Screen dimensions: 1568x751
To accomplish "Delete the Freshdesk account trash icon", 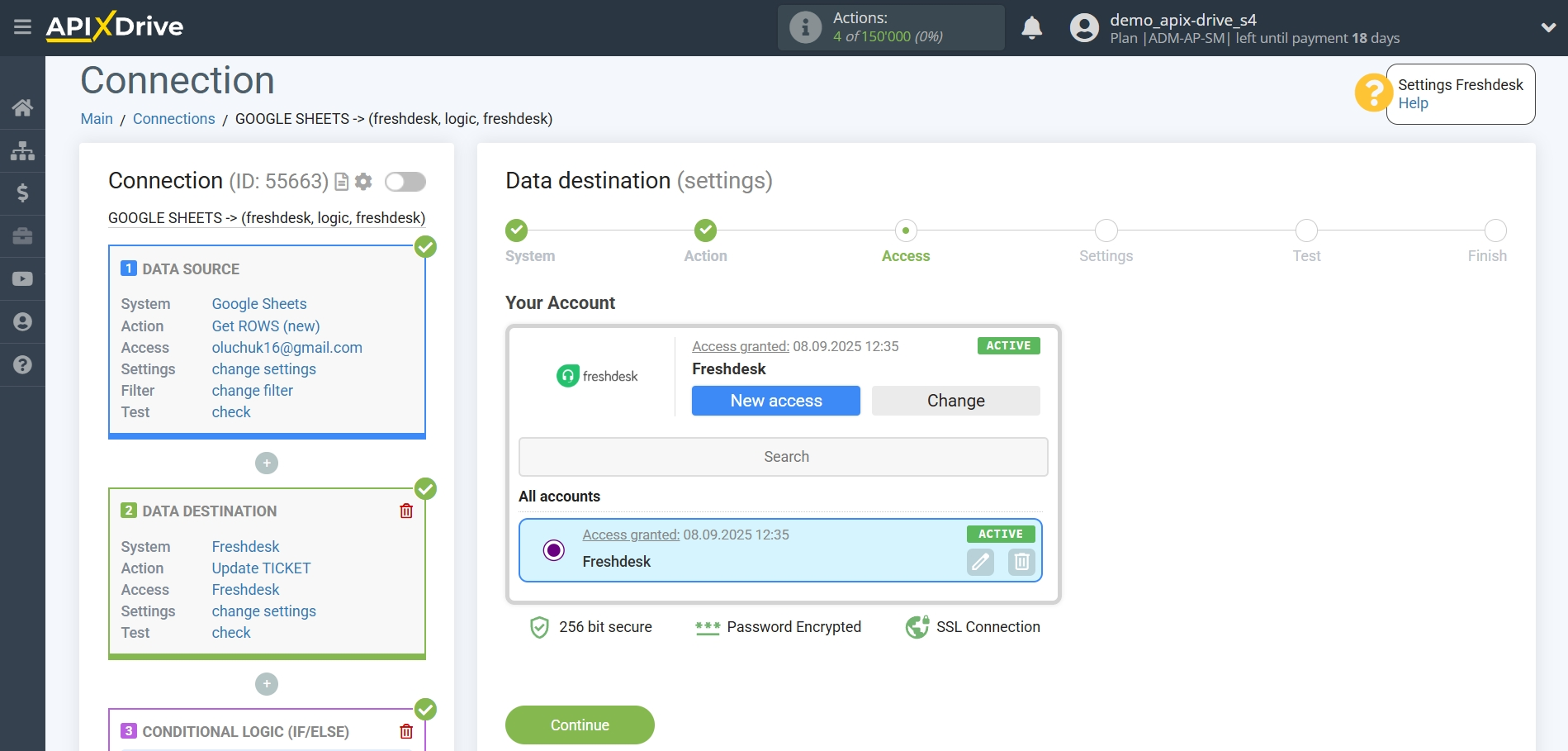I will [x=1021, y=563].
